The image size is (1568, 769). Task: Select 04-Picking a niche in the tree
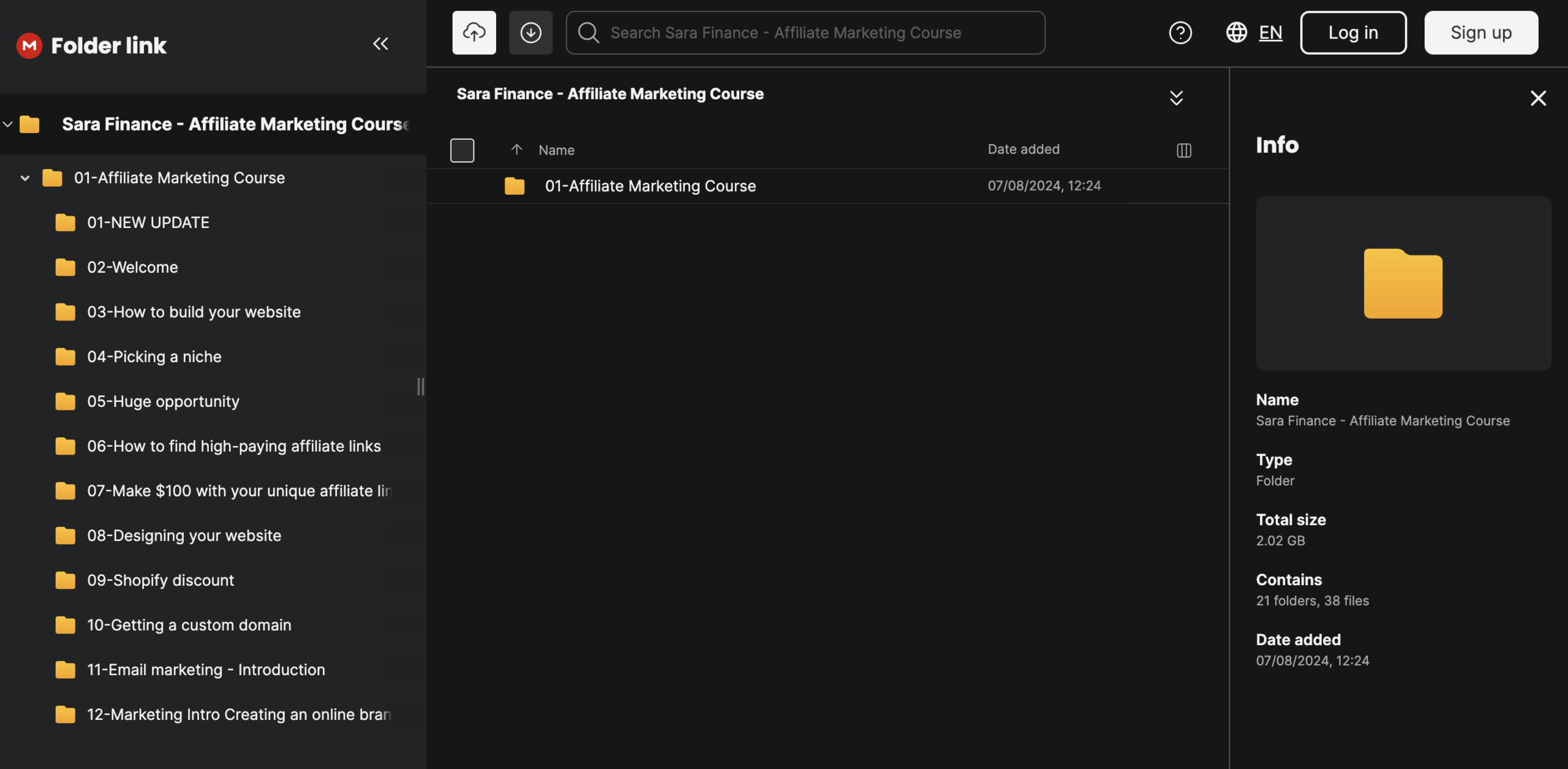point(154,357)
